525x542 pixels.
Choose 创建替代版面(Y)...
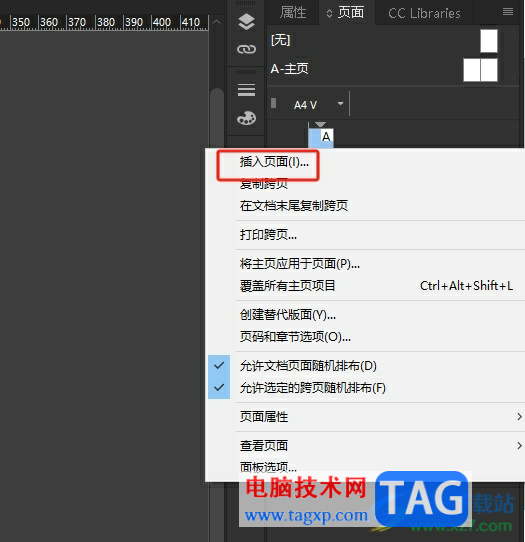pyautogui.click(x=365, y=315)
